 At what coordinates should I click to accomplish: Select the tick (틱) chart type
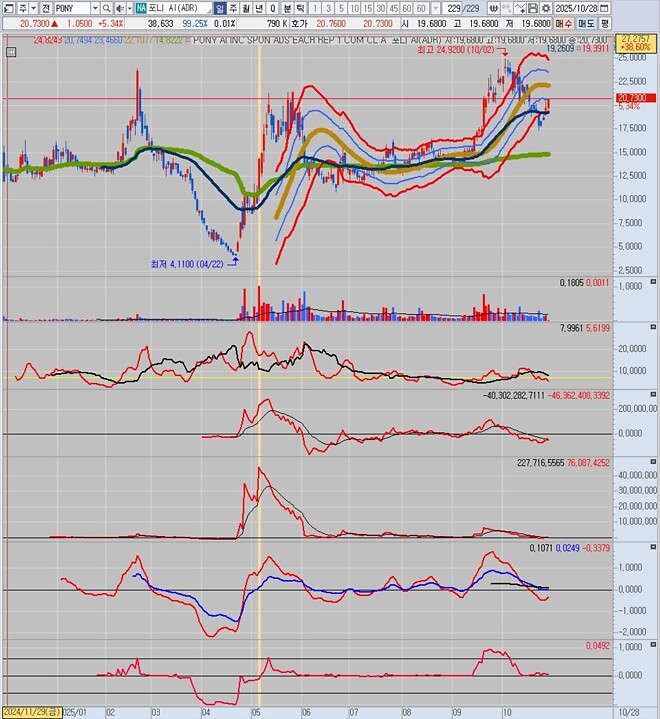300,8
